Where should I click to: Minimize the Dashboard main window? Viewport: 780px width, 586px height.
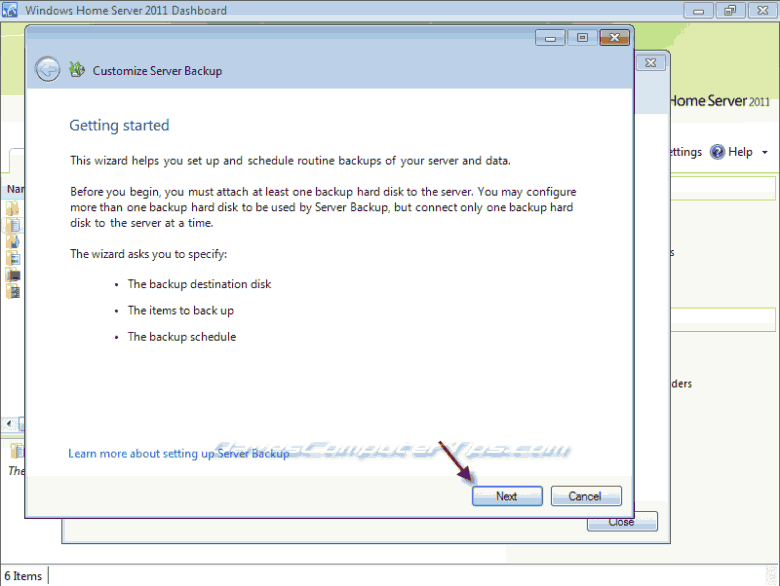(x=698, y=10)
